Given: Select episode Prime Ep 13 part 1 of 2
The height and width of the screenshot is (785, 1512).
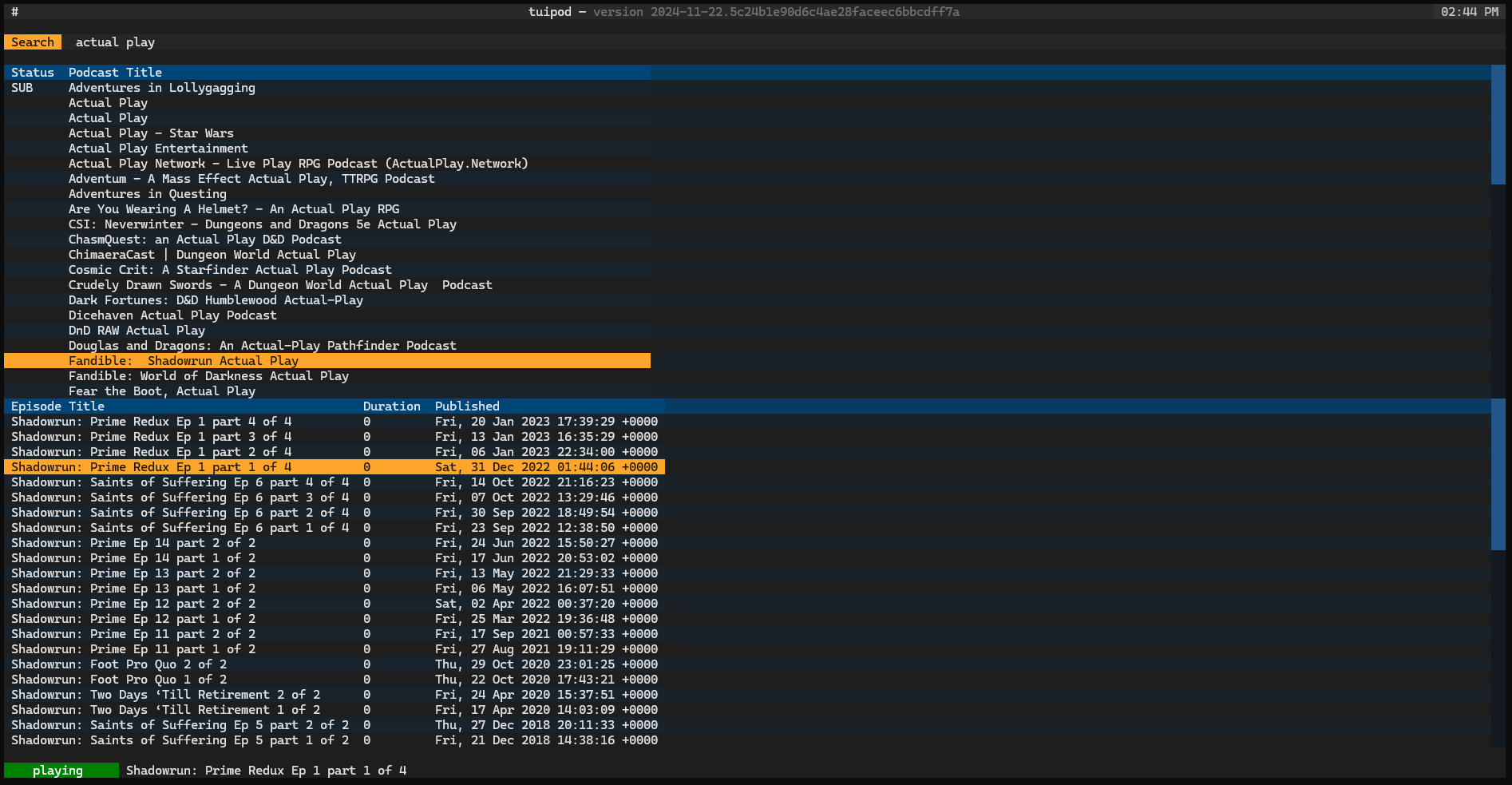Looking at the screenshot, I should click(334, 589).
